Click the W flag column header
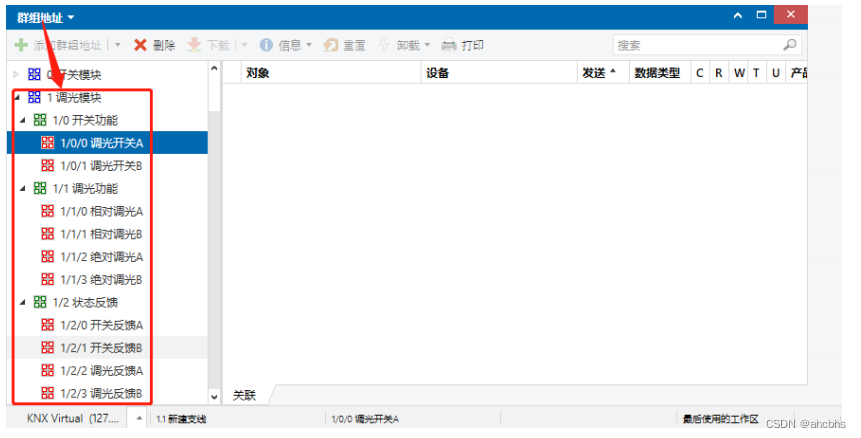This screenshot has width=861, height=438. pos(739,72)
